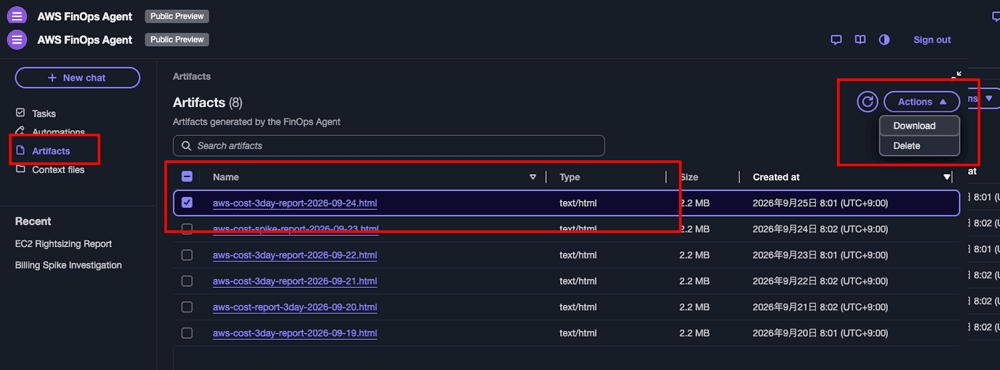This screenshot has height=370, width=1000.
Task: Open aws-cost-3day-report-2026-09-21.html link
Action: pos(295,281)
